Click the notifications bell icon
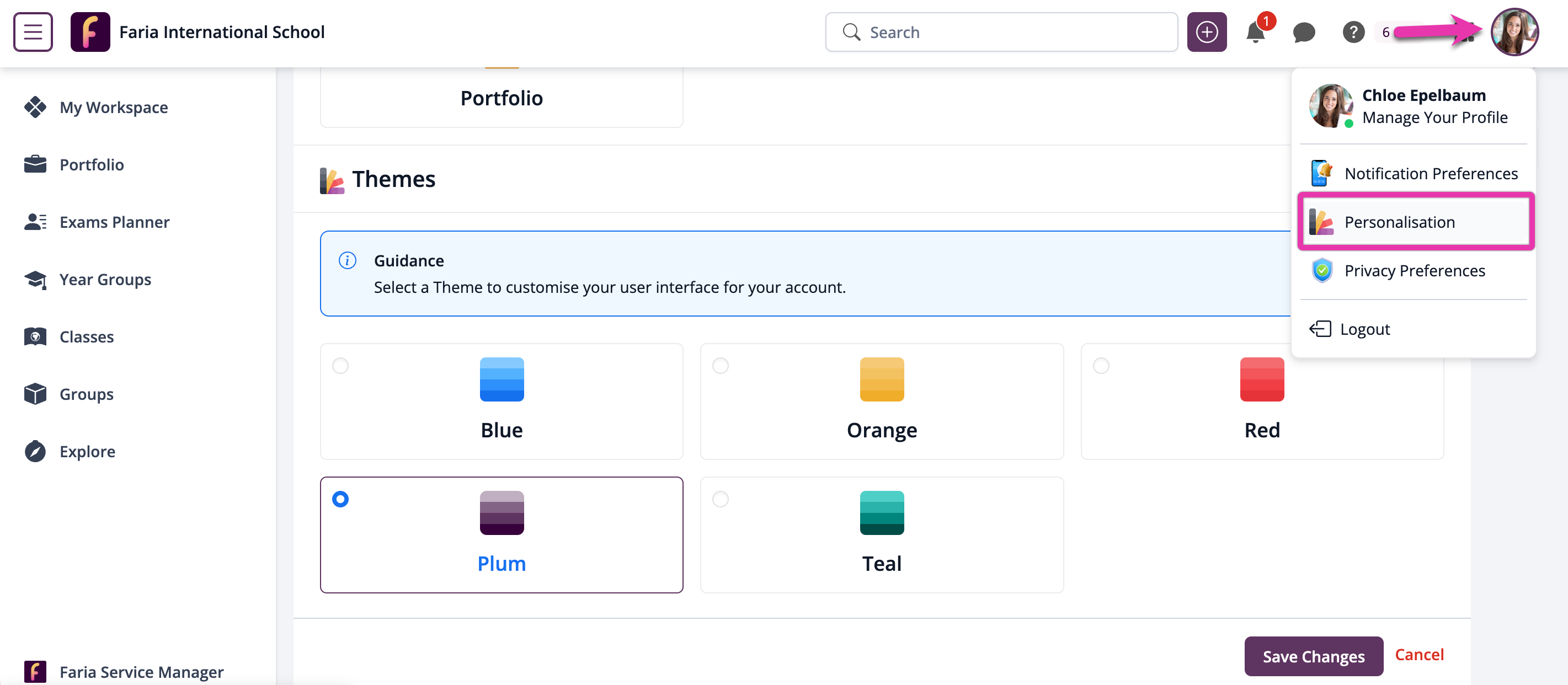 1255,32
